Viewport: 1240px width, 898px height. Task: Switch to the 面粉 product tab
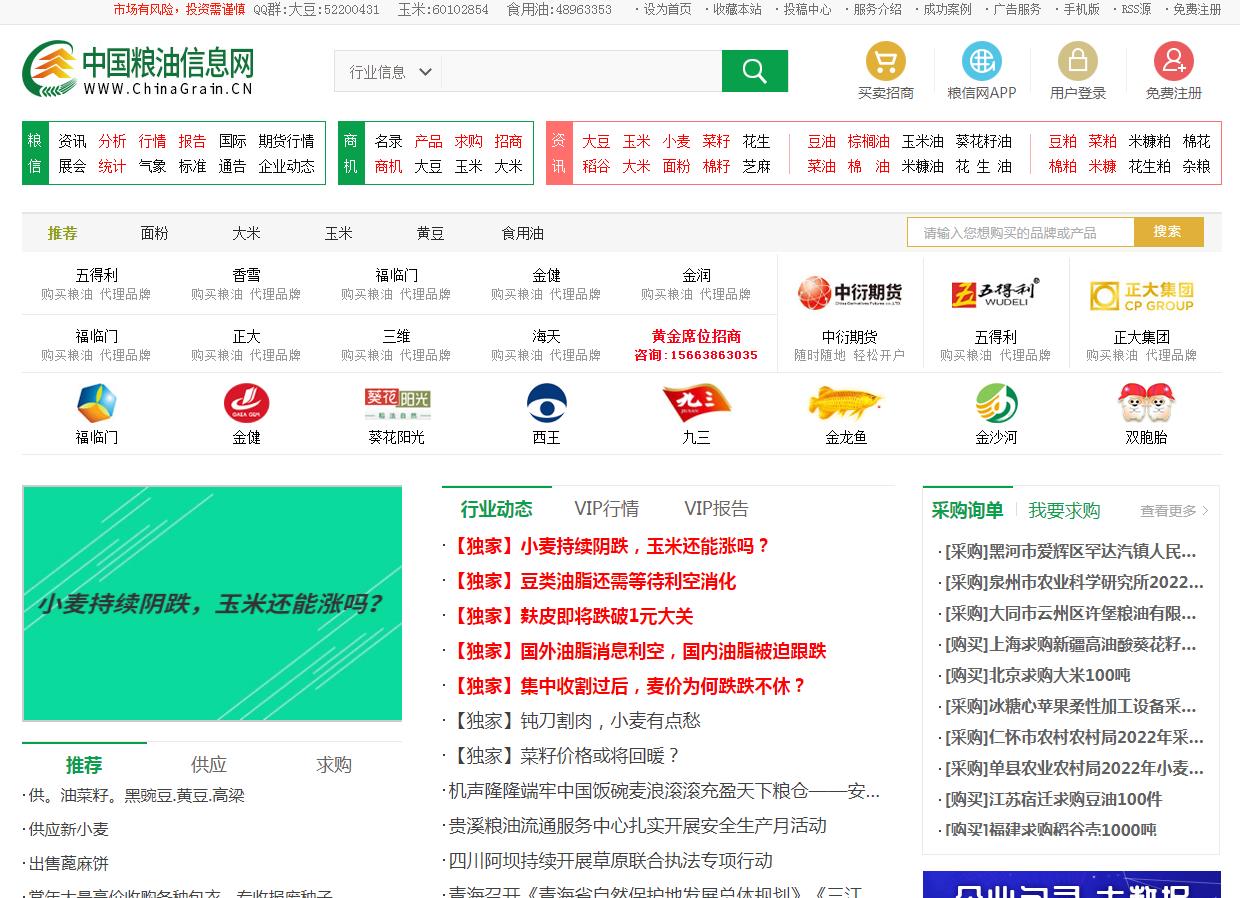(155, 233)
